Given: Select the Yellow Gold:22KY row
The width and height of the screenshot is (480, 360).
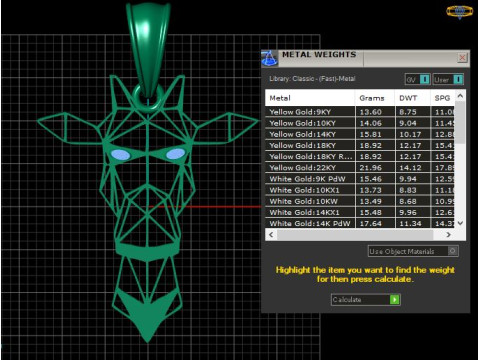Looking at the screenshot, I should click(360, 168).
